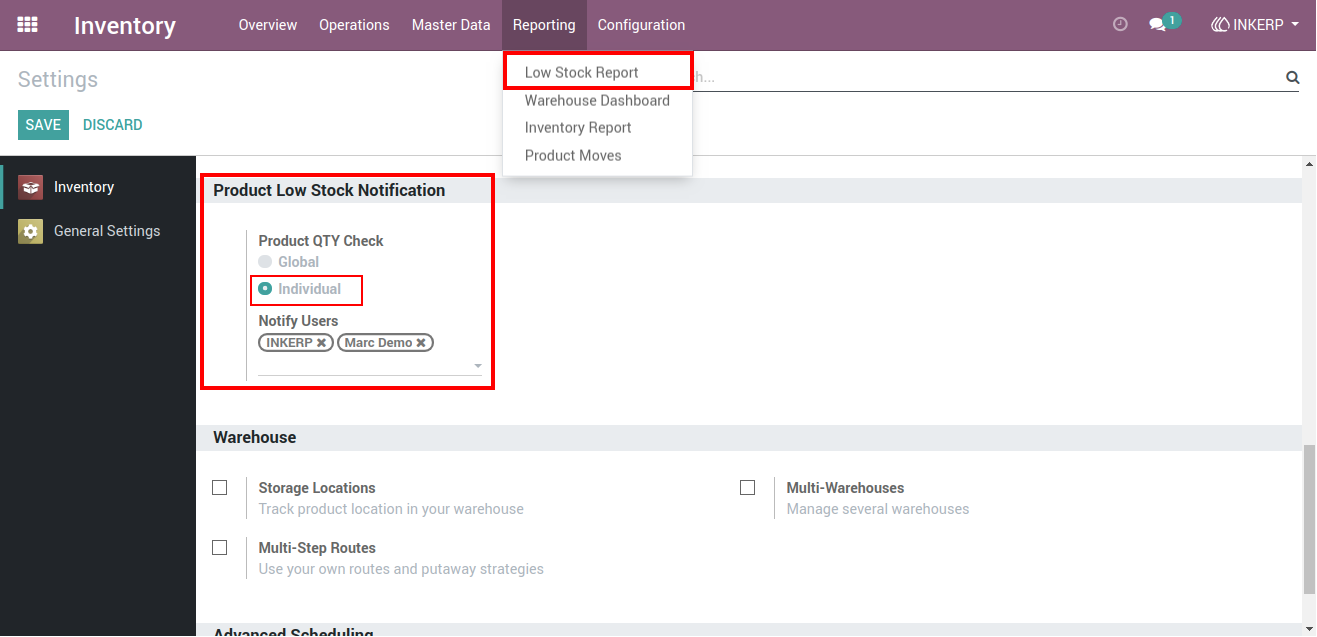Collapse the Reporting menu
The height and width of the screenshot is (637, 1317).
pos(544,25)
